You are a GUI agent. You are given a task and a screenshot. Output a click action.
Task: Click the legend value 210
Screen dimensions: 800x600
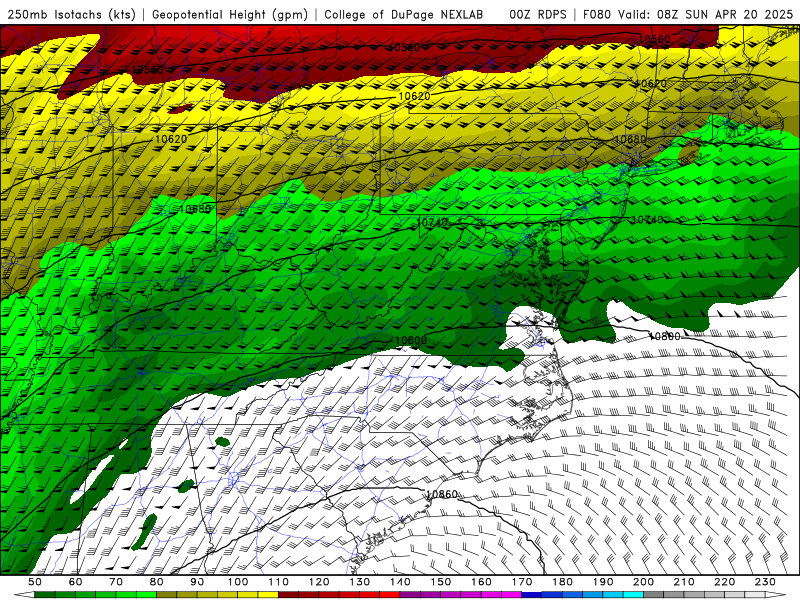[x=684, y=582]
